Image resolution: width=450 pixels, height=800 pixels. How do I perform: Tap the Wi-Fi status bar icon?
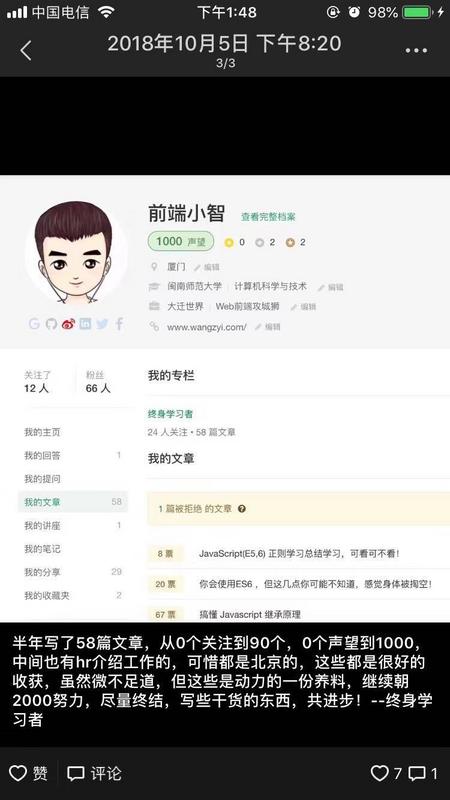pyautogui.click(x=106, y=12)
